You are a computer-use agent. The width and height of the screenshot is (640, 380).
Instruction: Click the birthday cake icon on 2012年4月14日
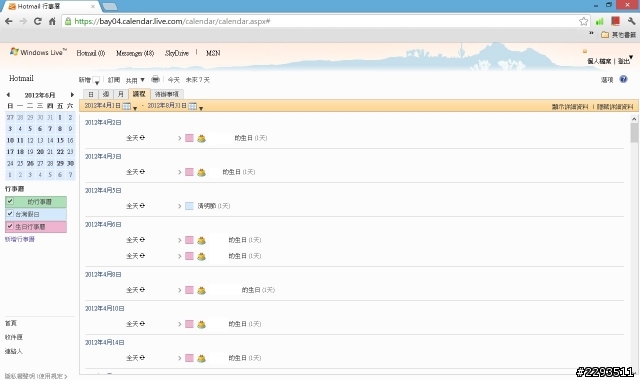pyautogui.click(x=201, y=358)
